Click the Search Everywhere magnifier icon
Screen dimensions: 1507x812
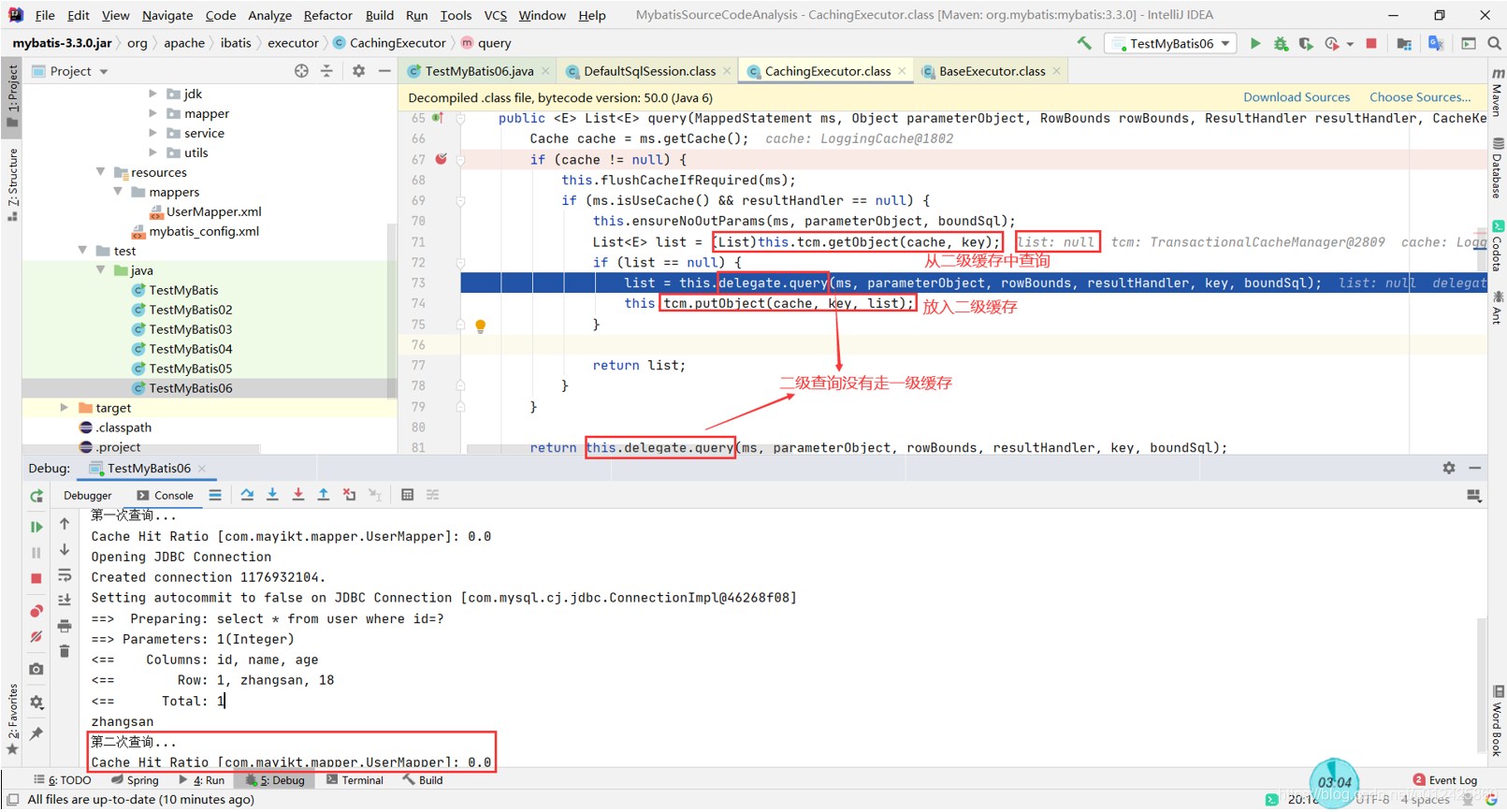coord(1494,43)
